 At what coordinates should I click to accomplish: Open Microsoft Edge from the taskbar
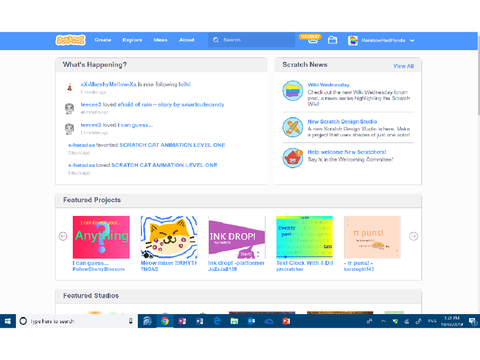[217, 321]
